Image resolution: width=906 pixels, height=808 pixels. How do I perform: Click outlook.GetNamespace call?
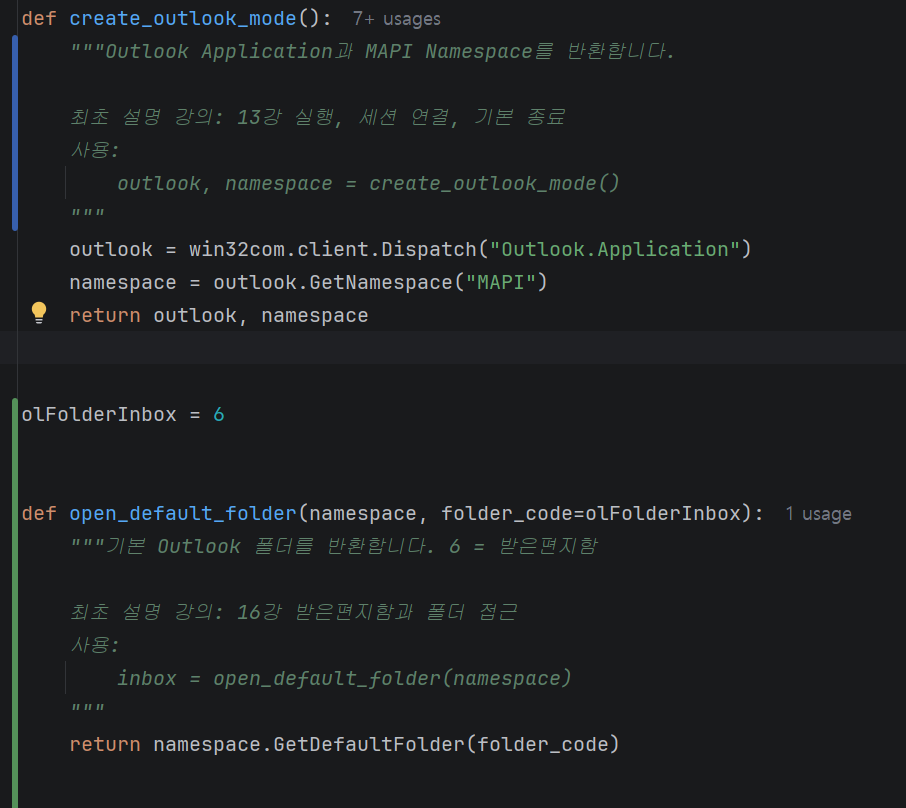[333, 282]
